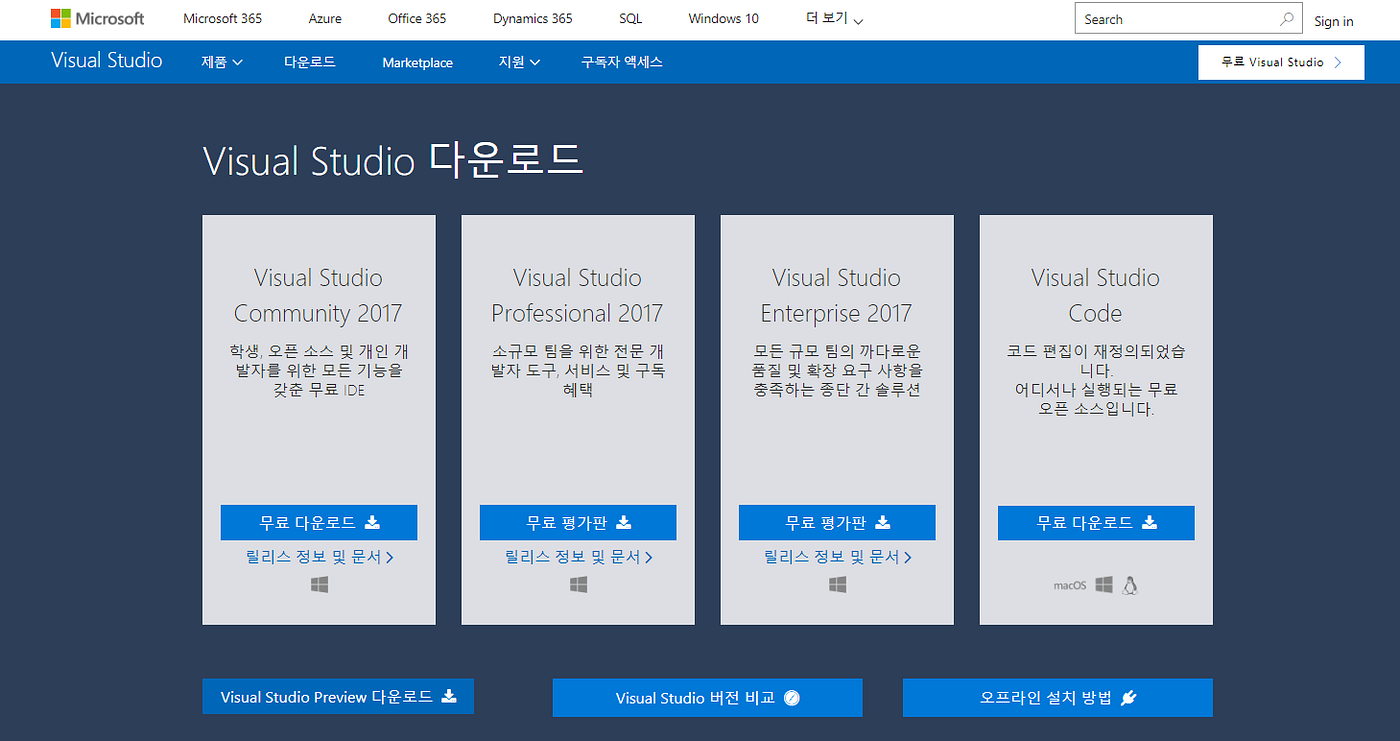Click the Visual Studio Community 2017 title
The height and width of the screenshot is (741, 1400).
tap(318, 295)
